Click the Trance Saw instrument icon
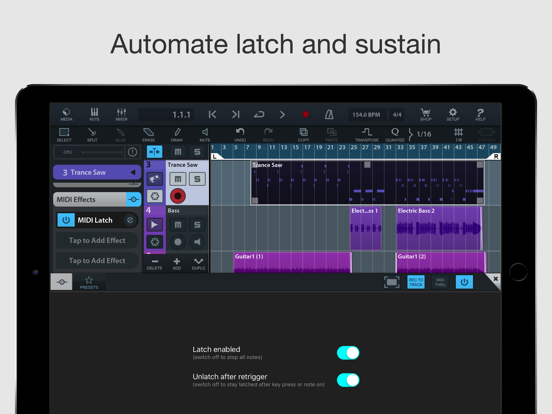This screenshot has width=552, height=414. coord(155,179)
